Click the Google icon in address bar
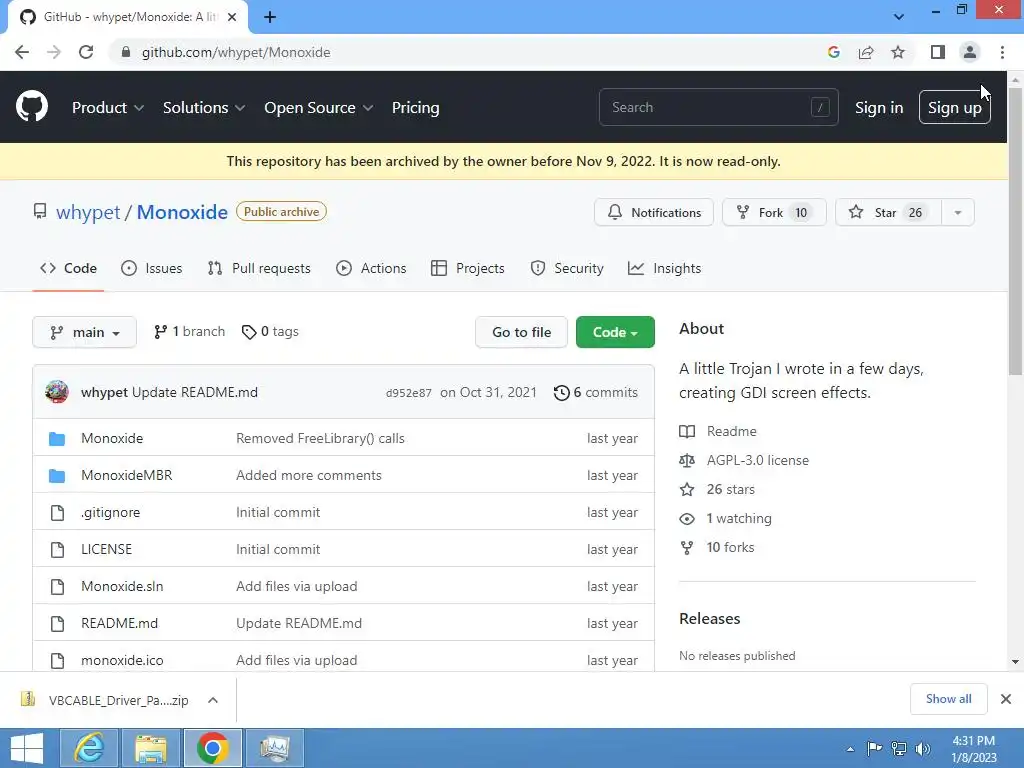This screenshot has height=768, width=1024. point(833,52)
